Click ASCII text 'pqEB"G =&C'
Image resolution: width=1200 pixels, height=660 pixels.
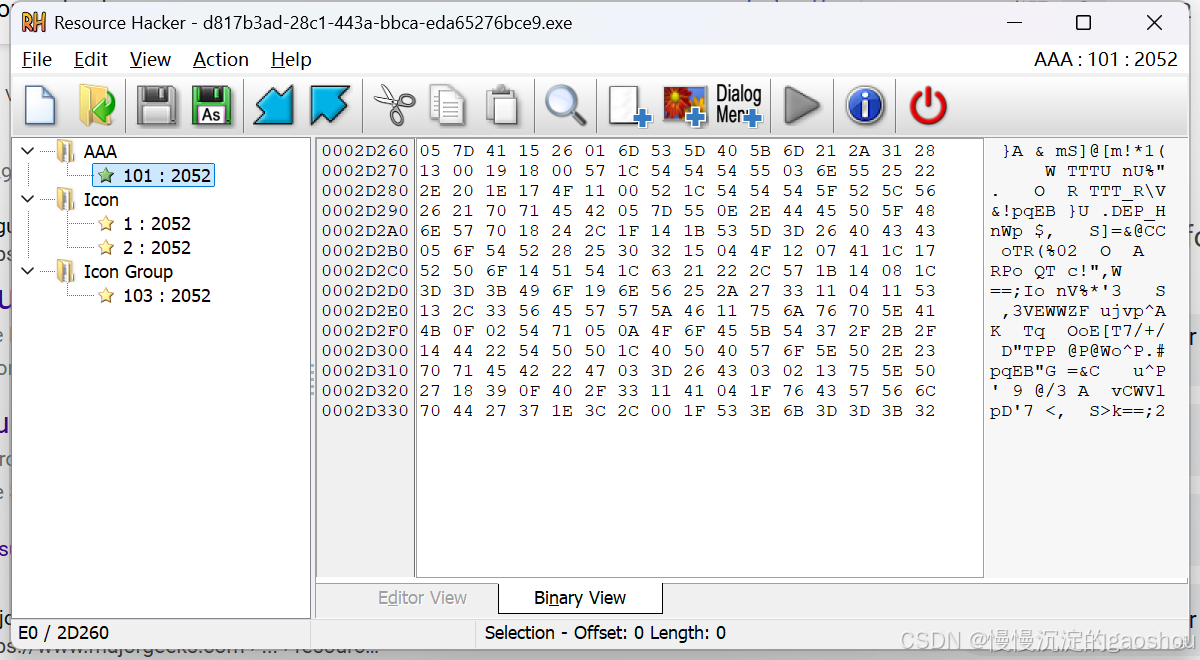[x=1045, y=371]
